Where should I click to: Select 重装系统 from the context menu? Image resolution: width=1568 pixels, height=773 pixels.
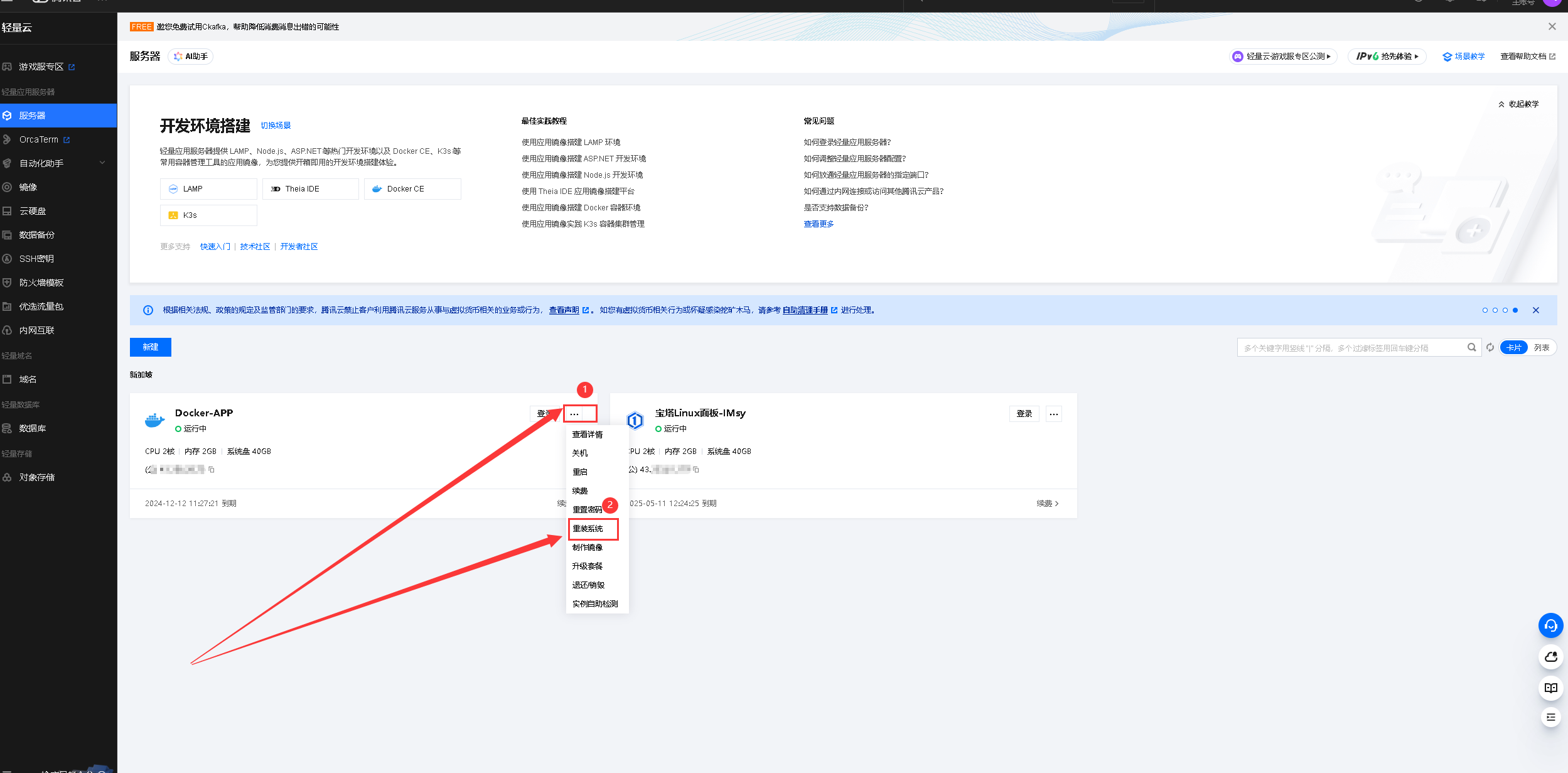588,529
